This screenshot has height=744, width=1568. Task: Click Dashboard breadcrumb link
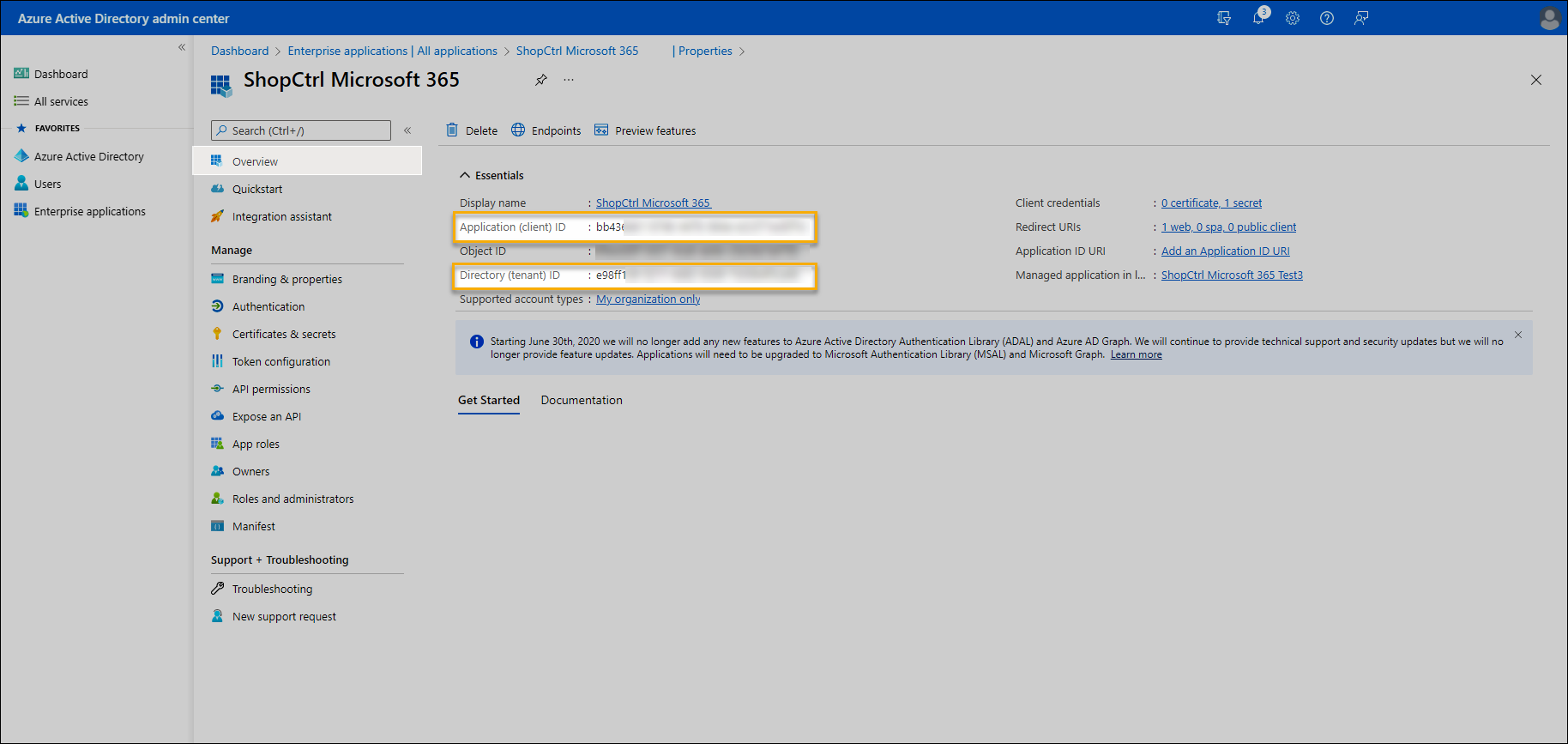pos(240,51)
